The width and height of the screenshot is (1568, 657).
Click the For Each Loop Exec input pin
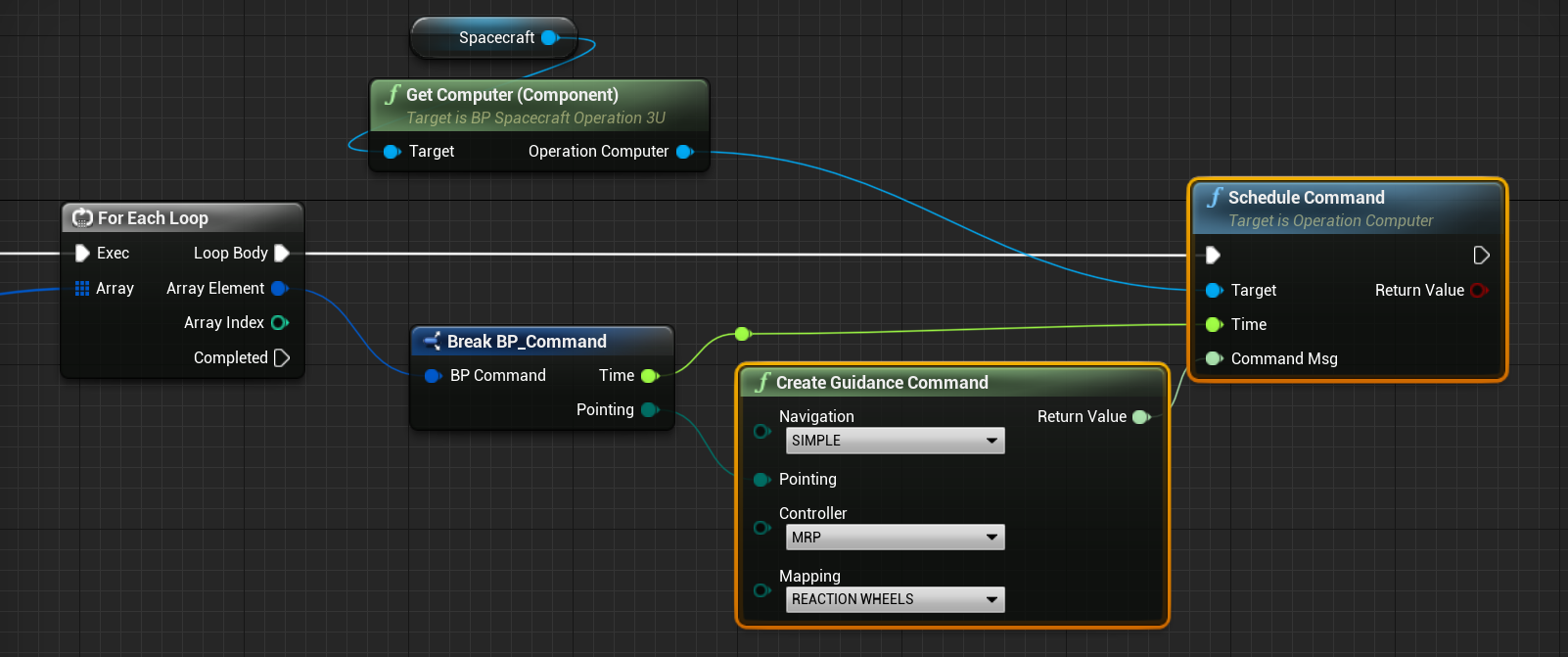click(82, 254)
